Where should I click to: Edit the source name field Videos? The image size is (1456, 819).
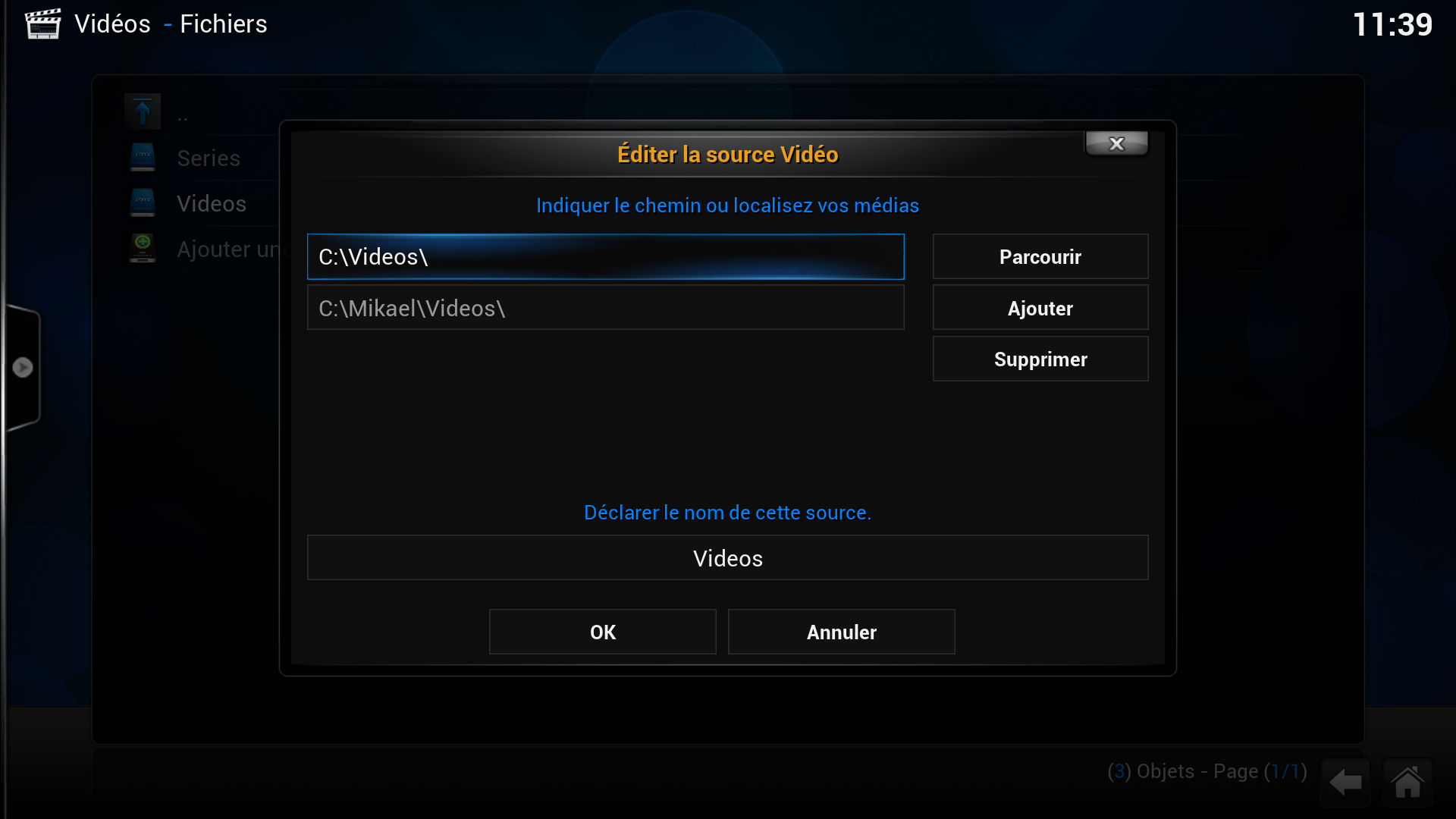728,558
